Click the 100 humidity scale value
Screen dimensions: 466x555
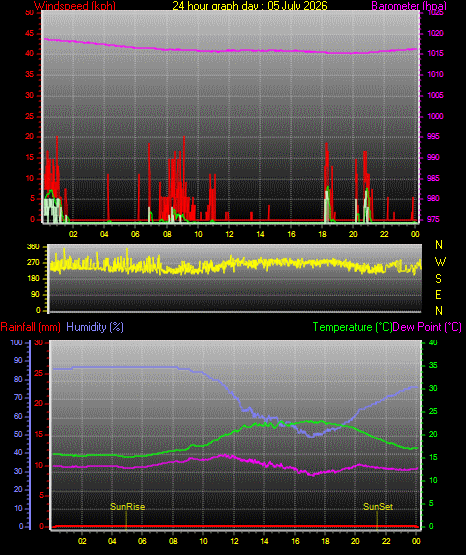tap(16, 343)
